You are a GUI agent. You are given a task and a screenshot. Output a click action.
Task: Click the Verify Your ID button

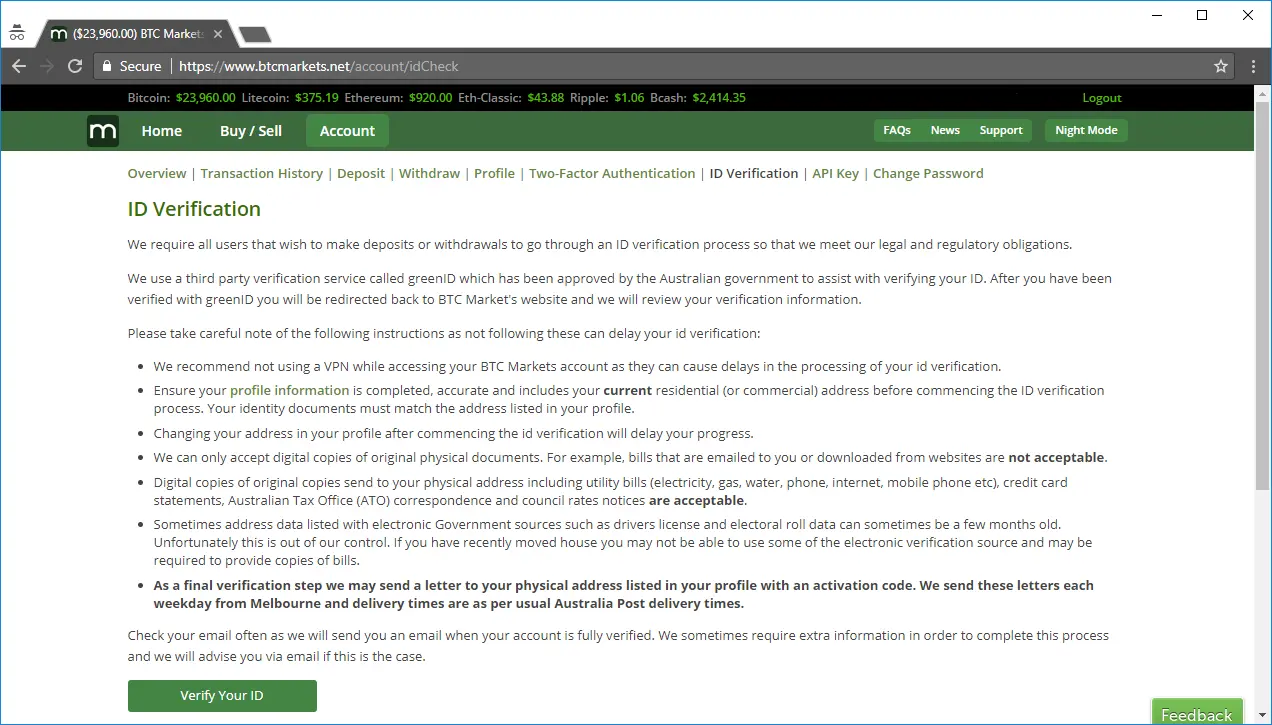click(x=222, y=696)
